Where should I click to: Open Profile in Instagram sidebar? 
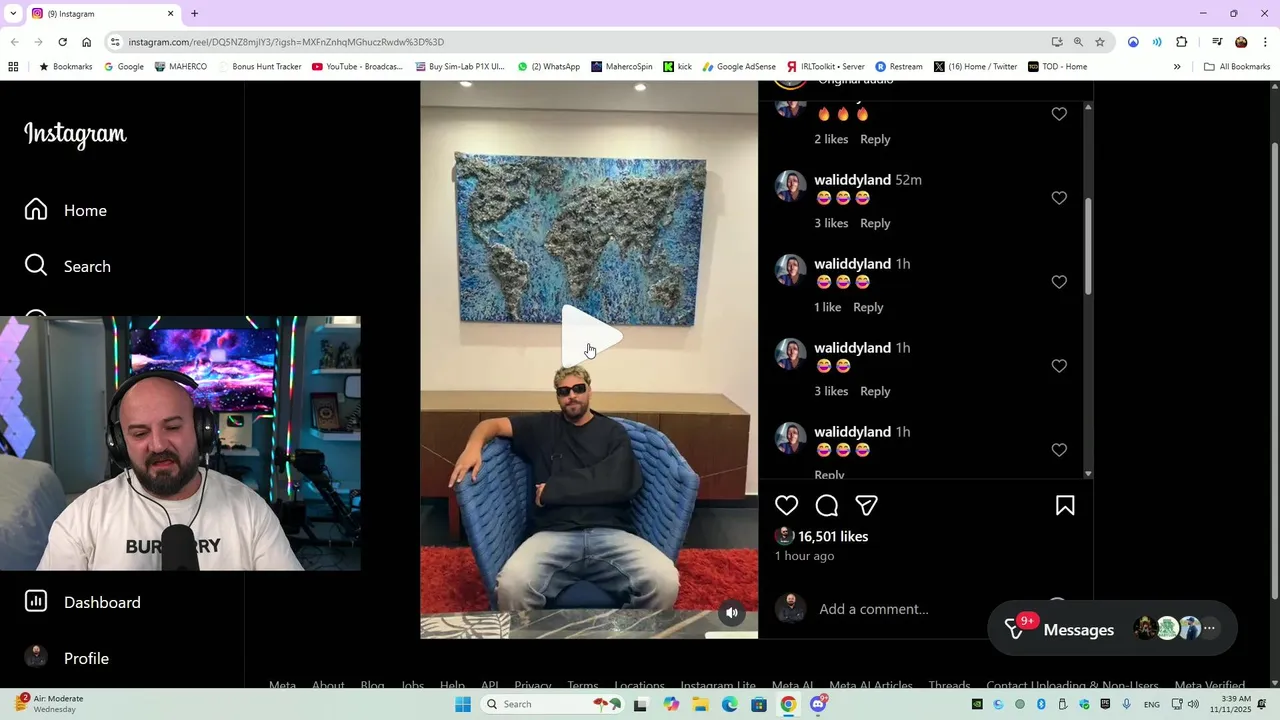67,658
